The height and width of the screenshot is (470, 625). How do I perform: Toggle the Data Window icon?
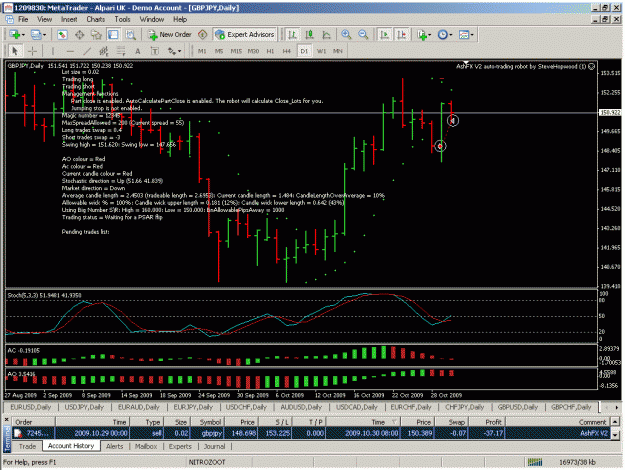(x=80, y=35)
